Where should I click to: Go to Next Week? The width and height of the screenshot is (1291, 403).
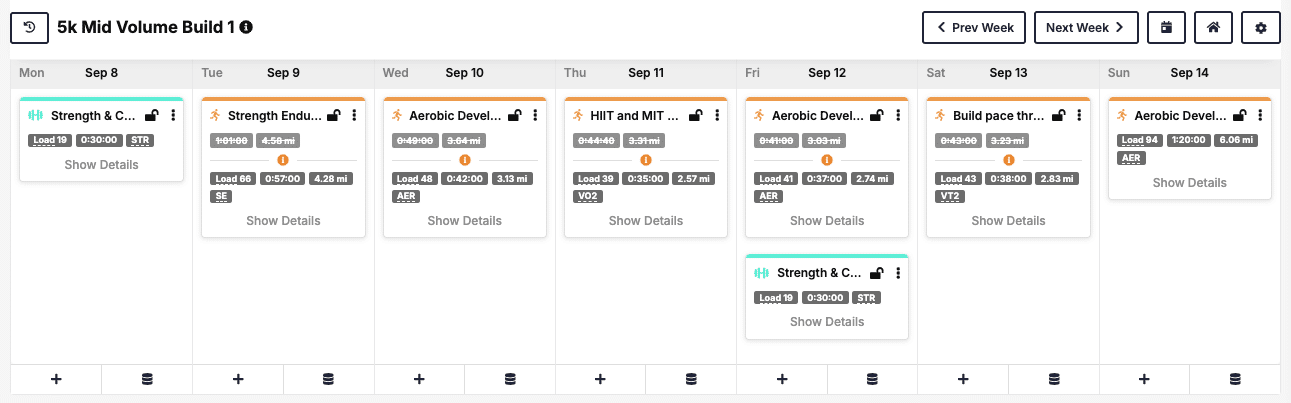[1085, 28]
